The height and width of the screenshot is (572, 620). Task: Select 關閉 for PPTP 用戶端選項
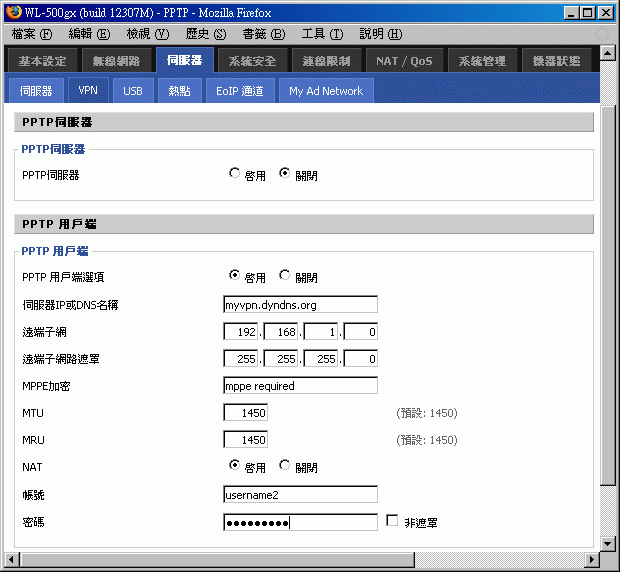(x=285, y=275)
